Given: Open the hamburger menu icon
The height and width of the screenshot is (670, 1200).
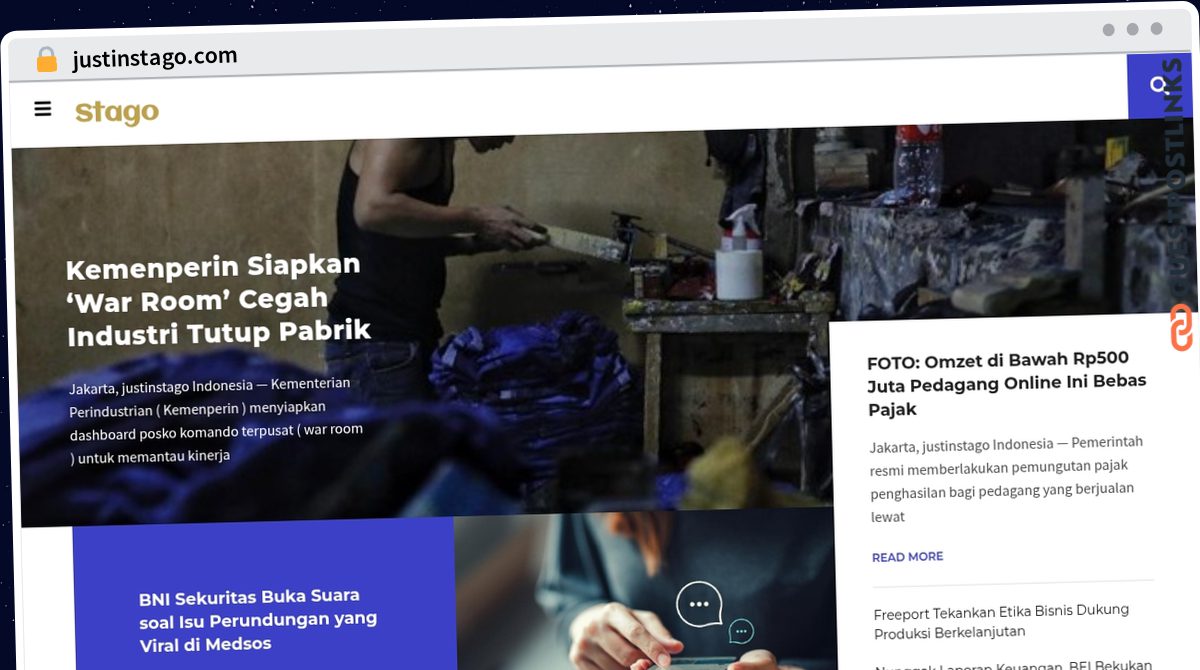Looking at the screenshot, I should (43, 109).
